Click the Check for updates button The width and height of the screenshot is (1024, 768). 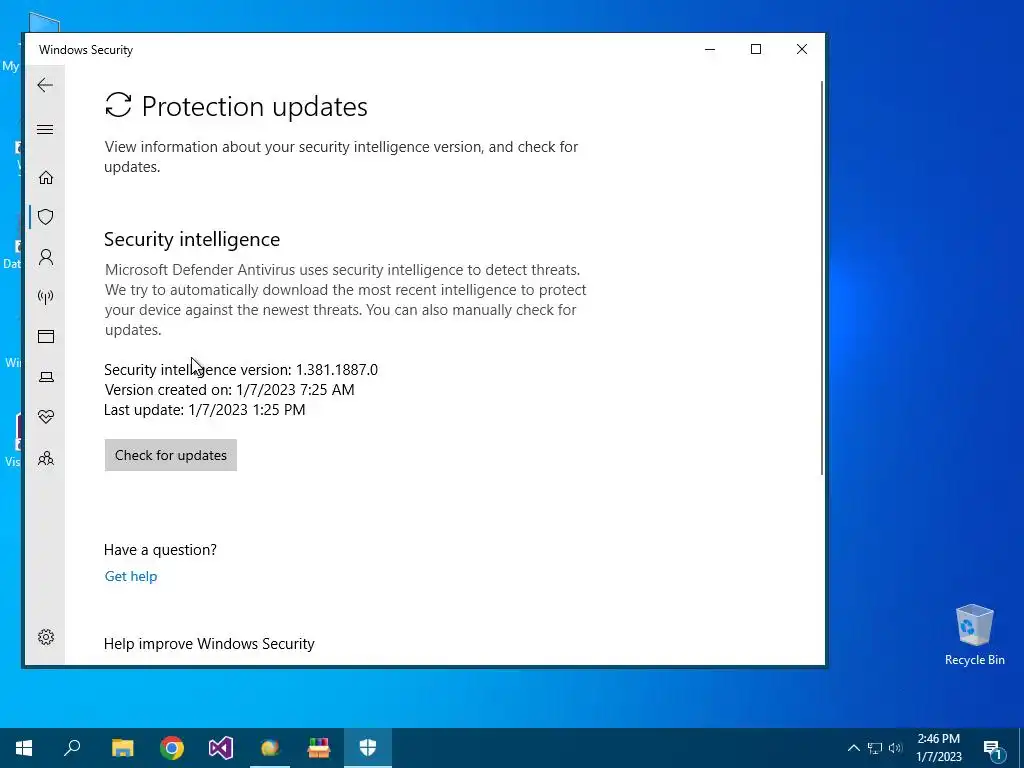coord(170,455)
